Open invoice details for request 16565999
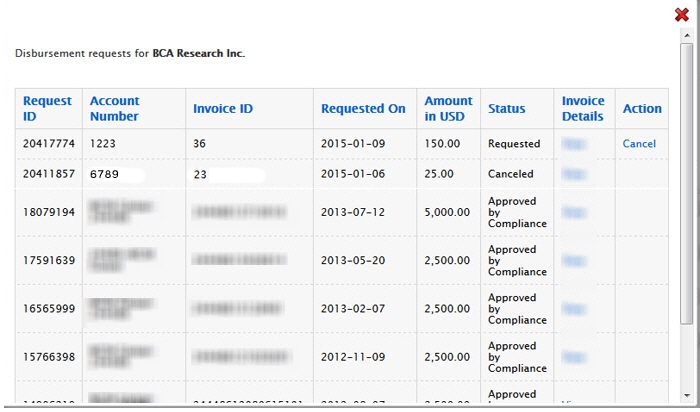Image resolution: width=700 pixels, height=412 pixels. point(573,308)
